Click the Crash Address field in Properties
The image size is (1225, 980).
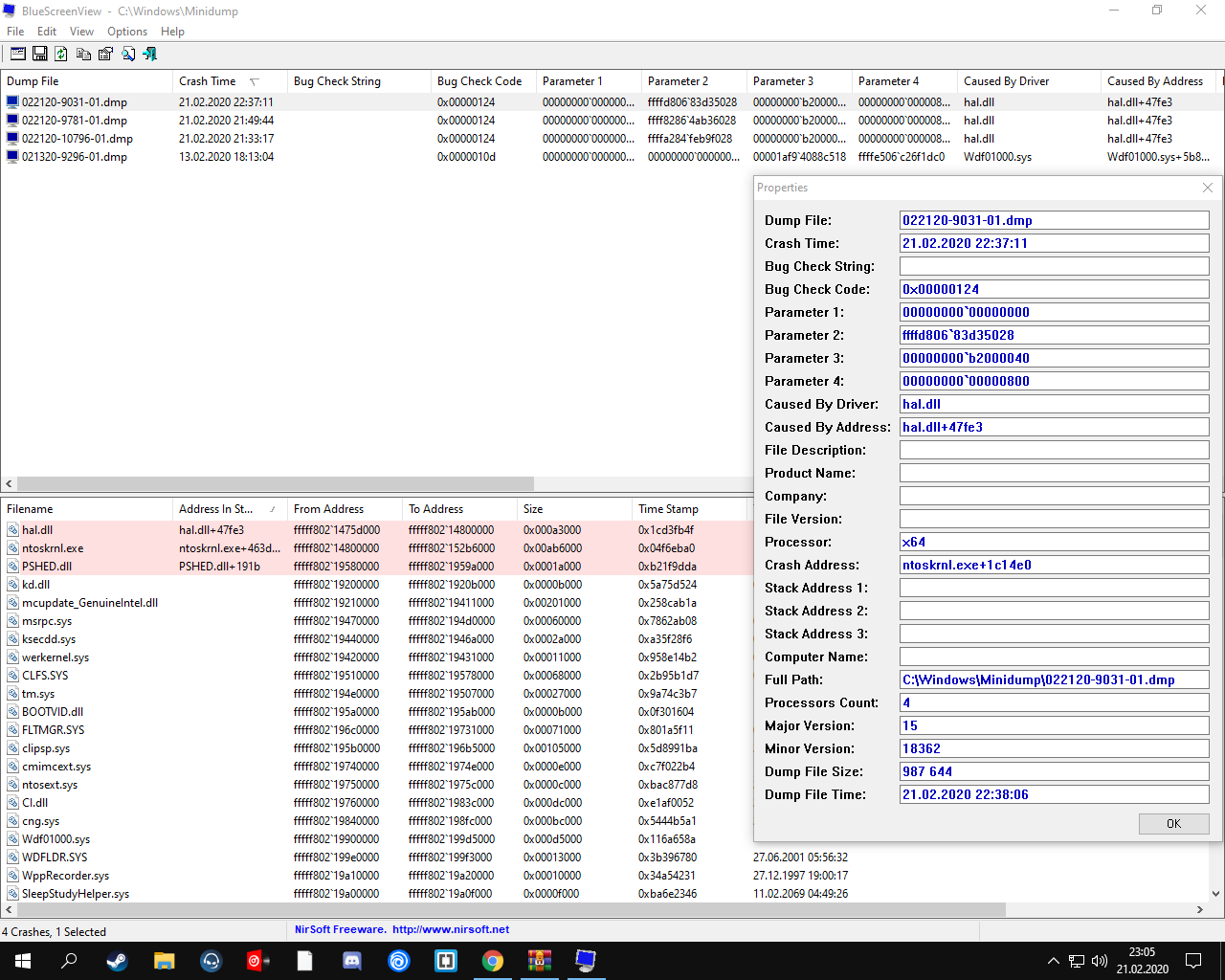click(x=1055, y=565)
